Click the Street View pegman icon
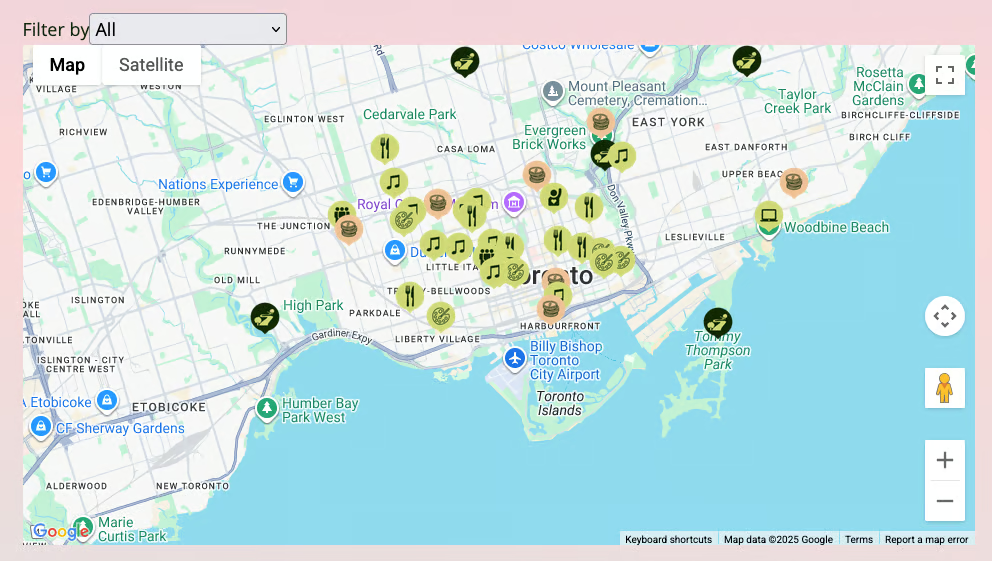The width and height of the screenshot is (992, 561). pyautogui.click(x=944, y=388)
